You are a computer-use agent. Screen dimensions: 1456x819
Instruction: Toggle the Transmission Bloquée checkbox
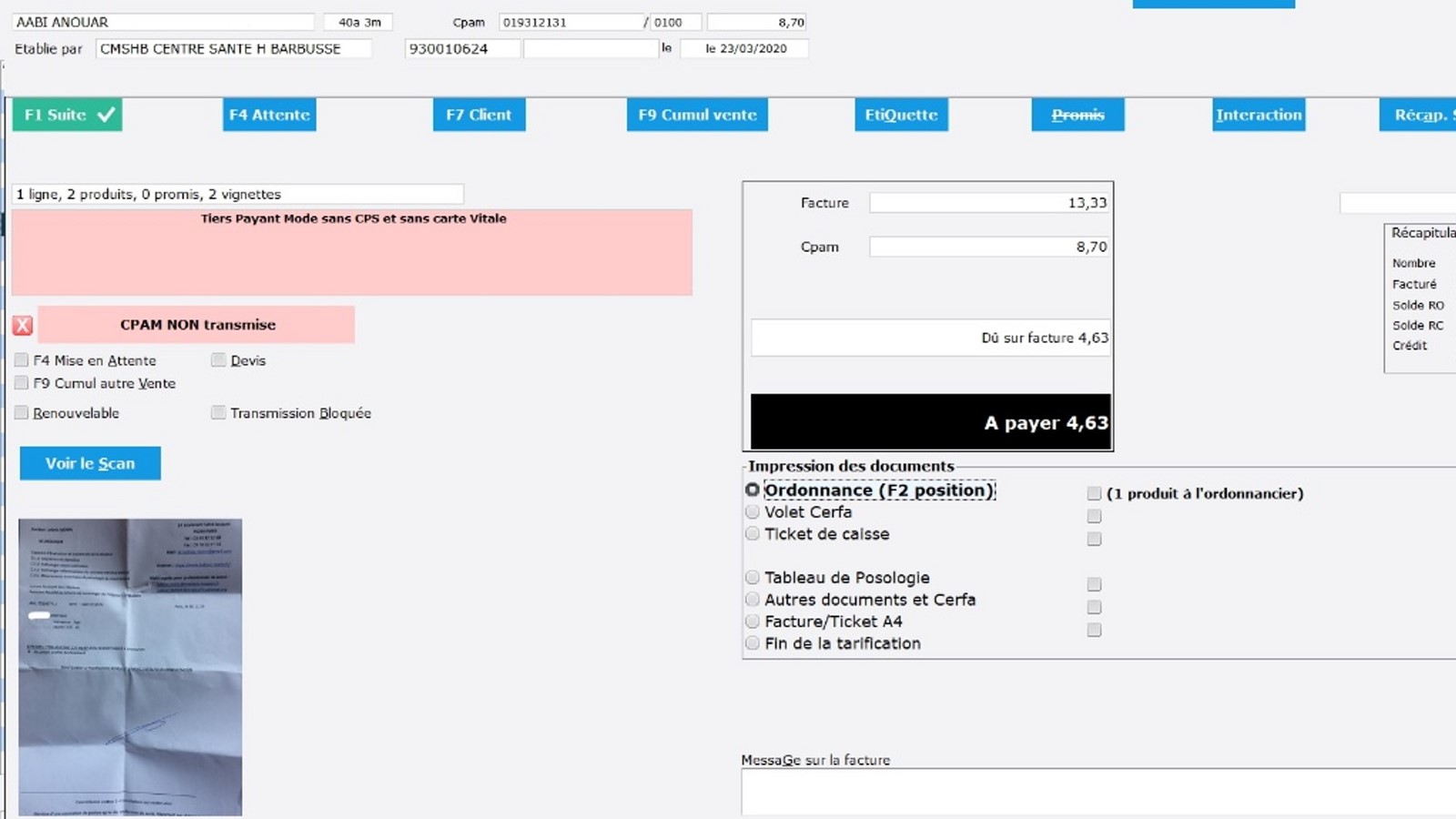click(218, 413)
